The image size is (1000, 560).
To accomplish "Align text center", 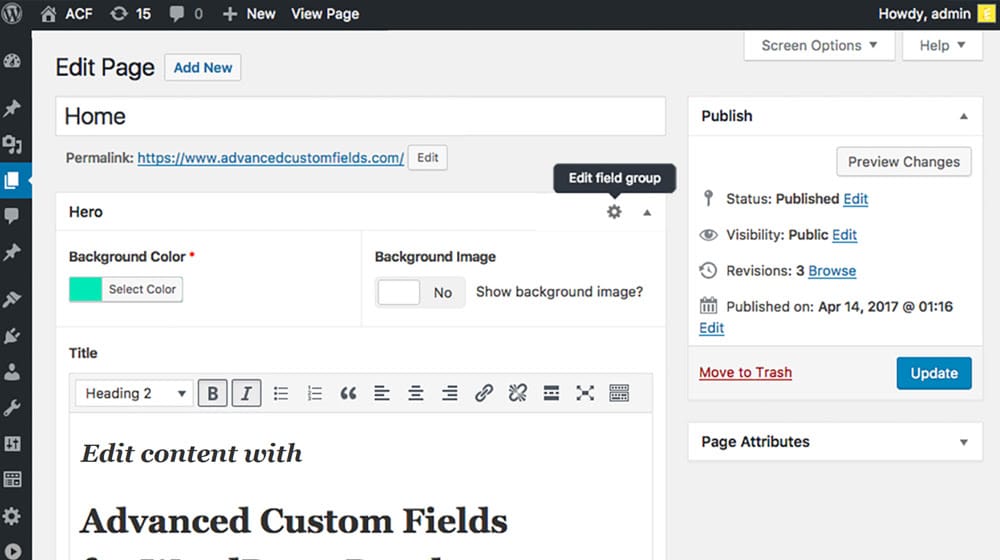I will pos(416,393).
